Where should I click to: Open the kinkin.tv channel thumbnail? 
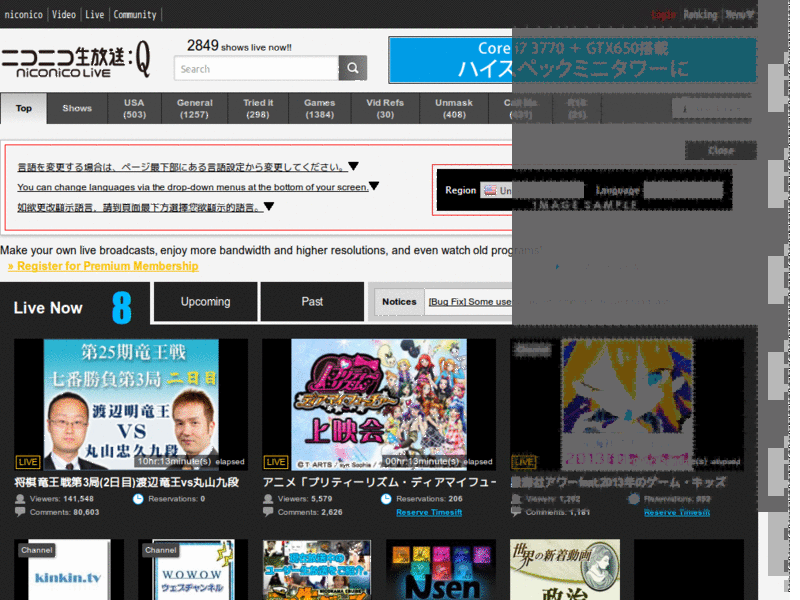(x=69, y=569)
